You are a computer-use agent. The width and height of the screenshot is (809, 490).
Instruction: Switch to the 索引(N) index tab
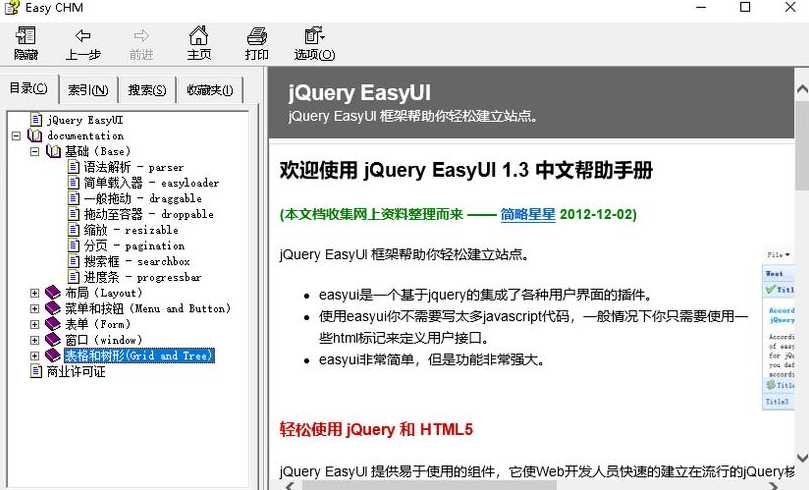(x=88, y=90)
